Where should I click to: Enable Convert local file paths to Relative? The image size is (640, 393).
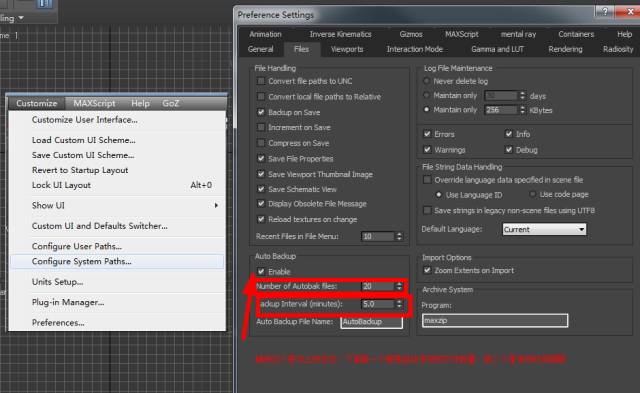(261, 97)
